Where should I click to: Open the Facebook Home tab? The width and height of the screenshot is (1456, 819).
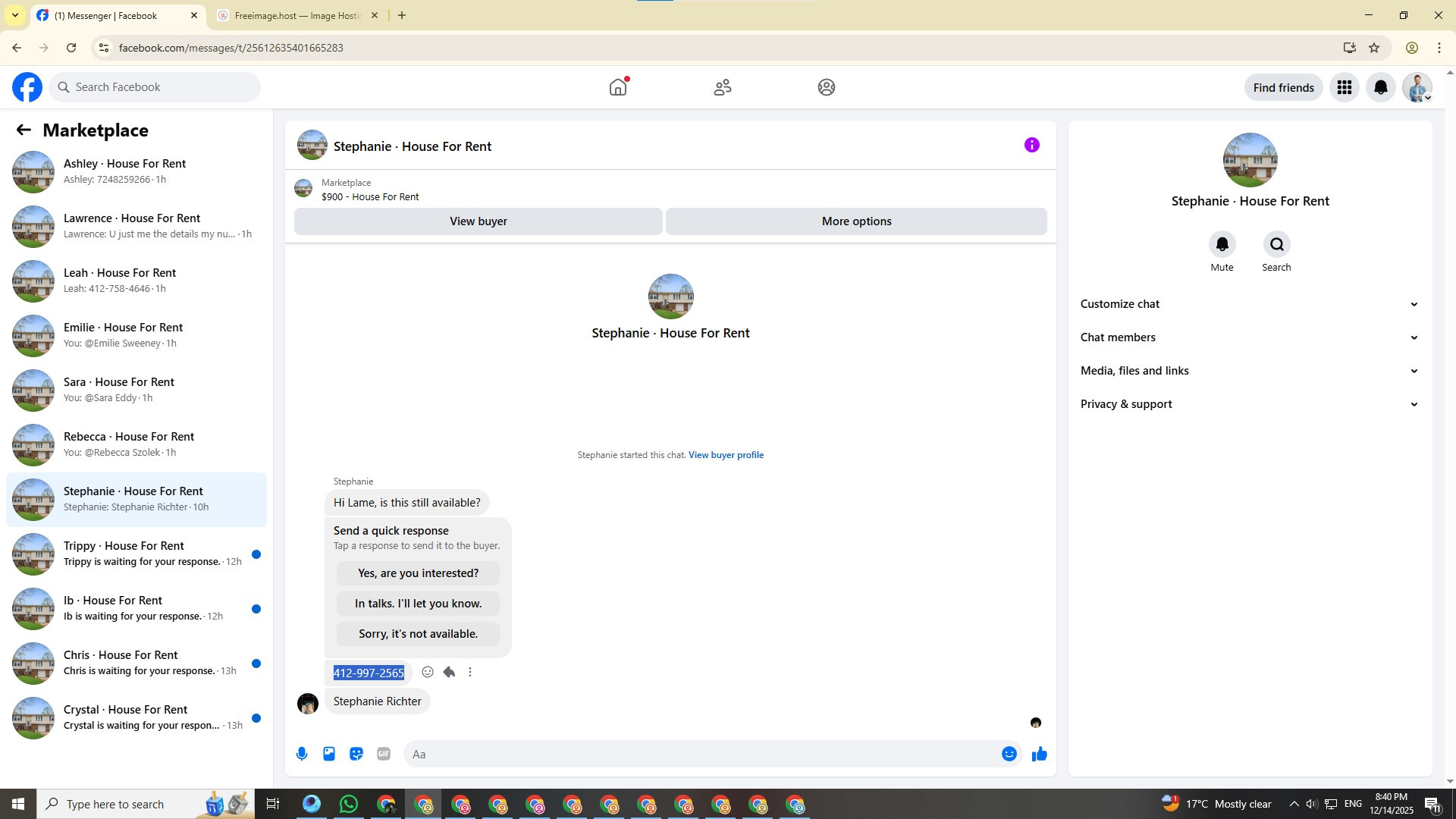tap(618, 87)
